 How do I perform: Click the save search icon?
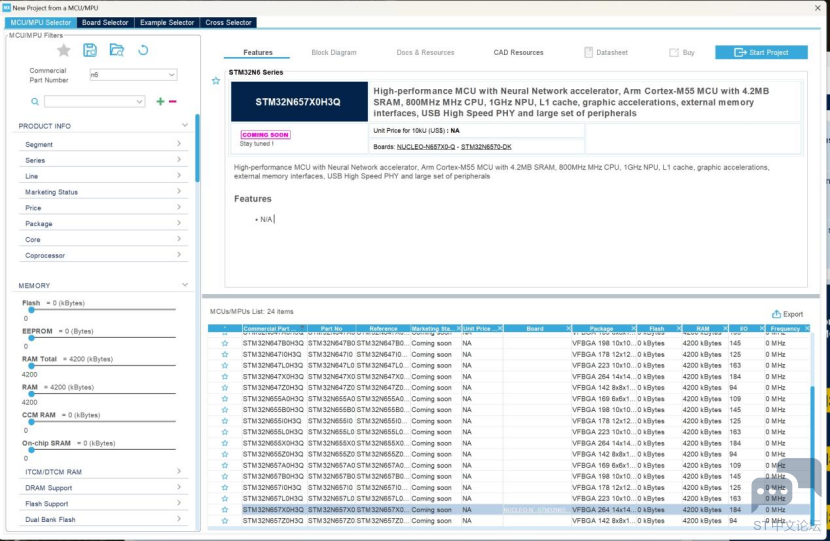(x=90, y=50)
